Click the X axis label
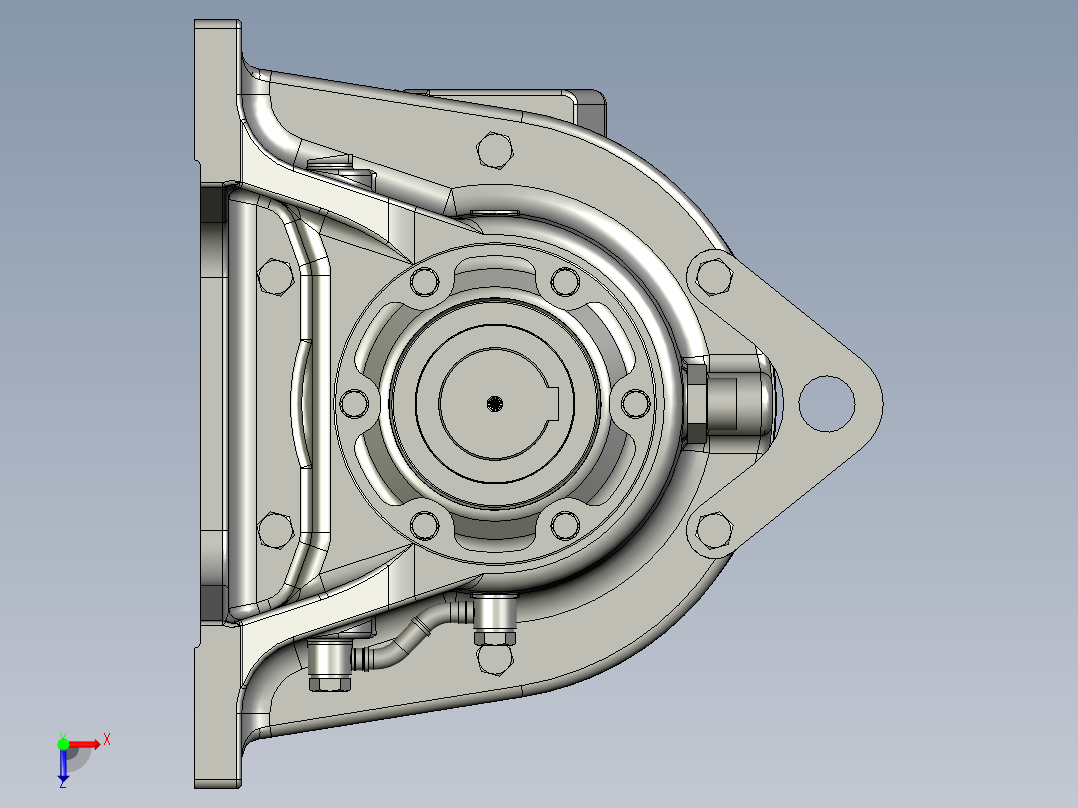1078x808 pixels. point(108,740)
